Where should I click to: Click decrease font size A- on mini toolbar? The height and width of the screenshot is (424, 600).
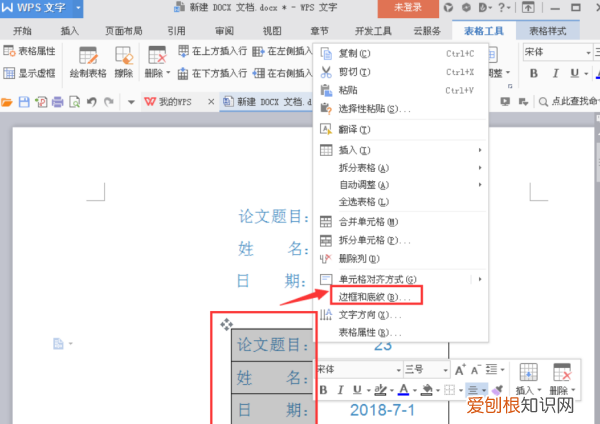tap(476, 370)
